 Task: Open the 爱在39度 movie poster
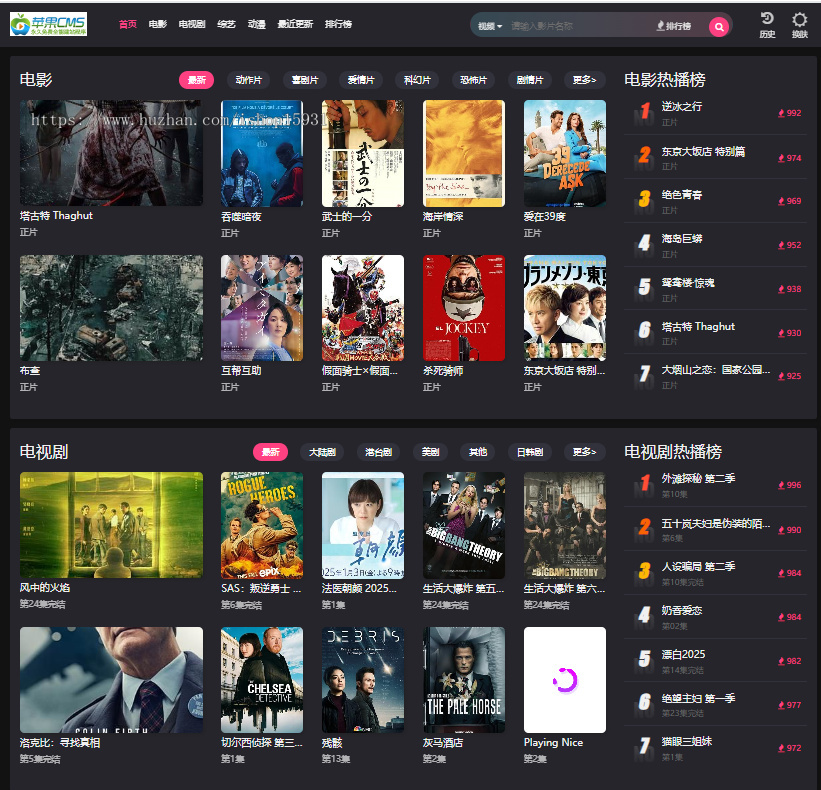(565, 153)
